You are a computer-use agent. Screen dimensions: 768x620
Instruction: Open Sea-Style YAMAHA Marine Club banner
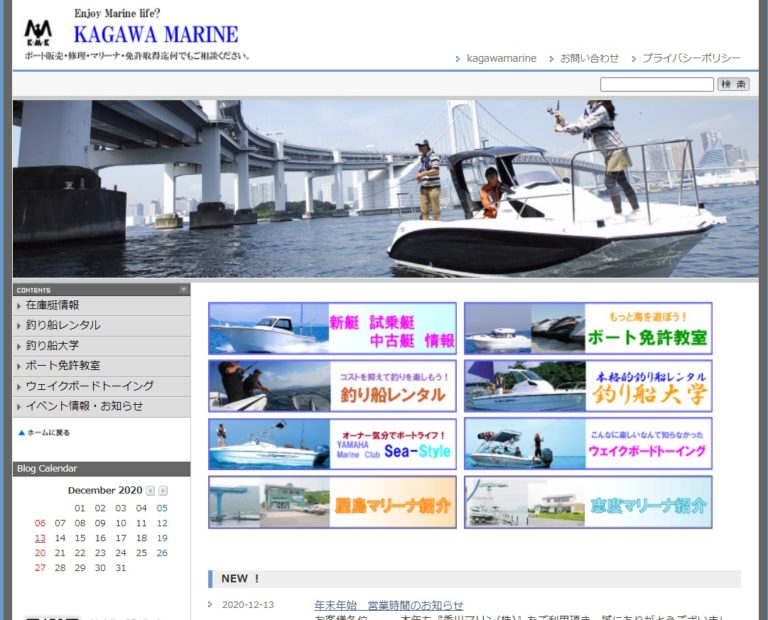tap(333, 444)
